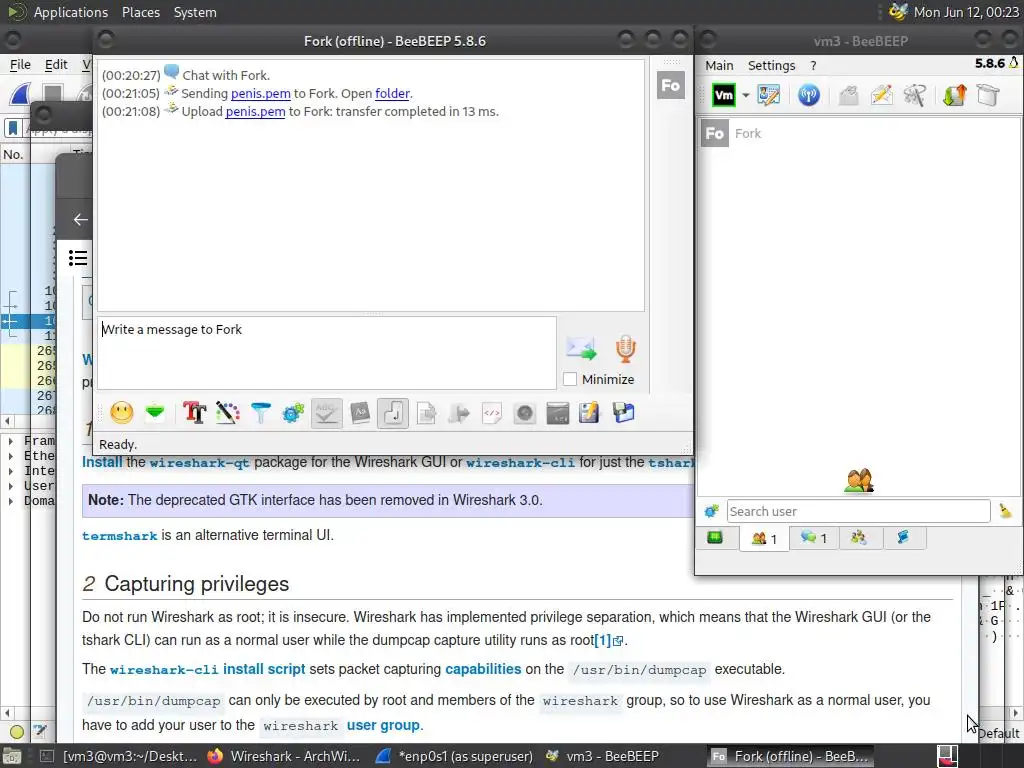Screen dimensions: 1024x768
Task: Toggle the return-key send message button
Action: [x=392, y=413]
